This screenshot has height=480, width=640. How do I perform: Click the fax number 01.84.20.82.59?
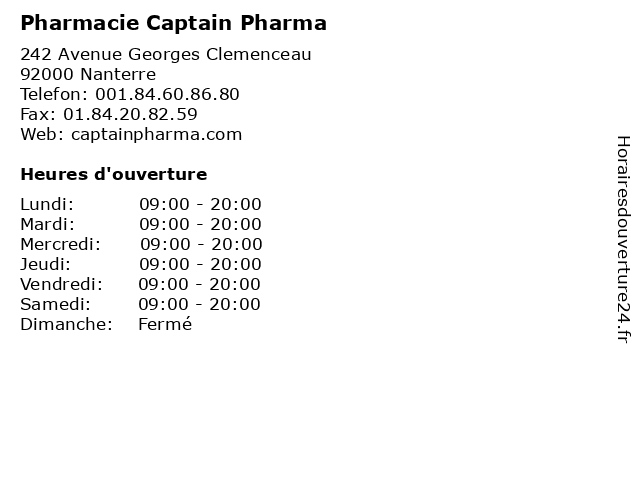[x=130, y=114]
